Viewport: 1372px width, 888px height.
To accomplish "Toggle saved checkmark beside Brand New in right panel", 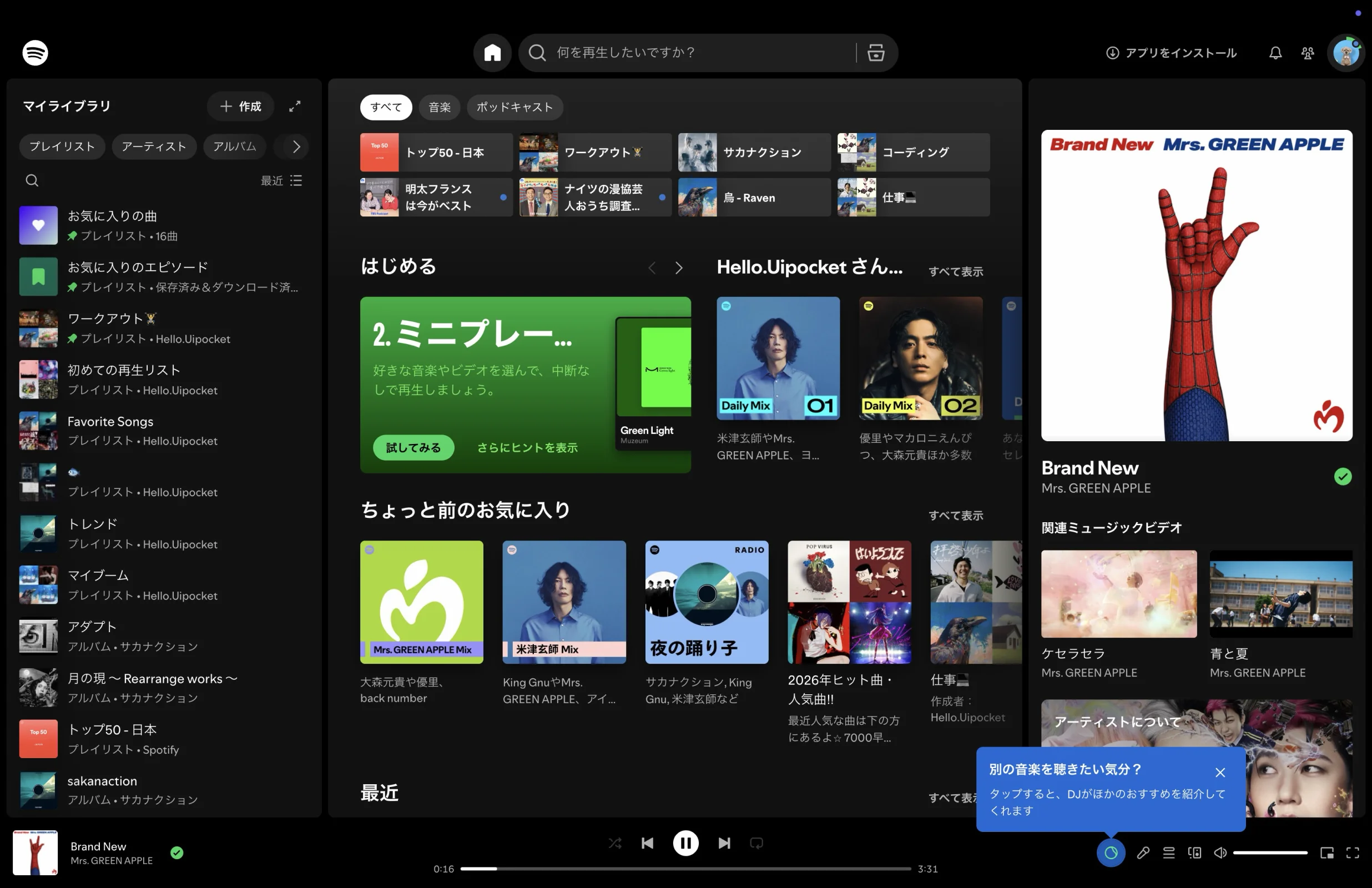I will point(1343,476).
